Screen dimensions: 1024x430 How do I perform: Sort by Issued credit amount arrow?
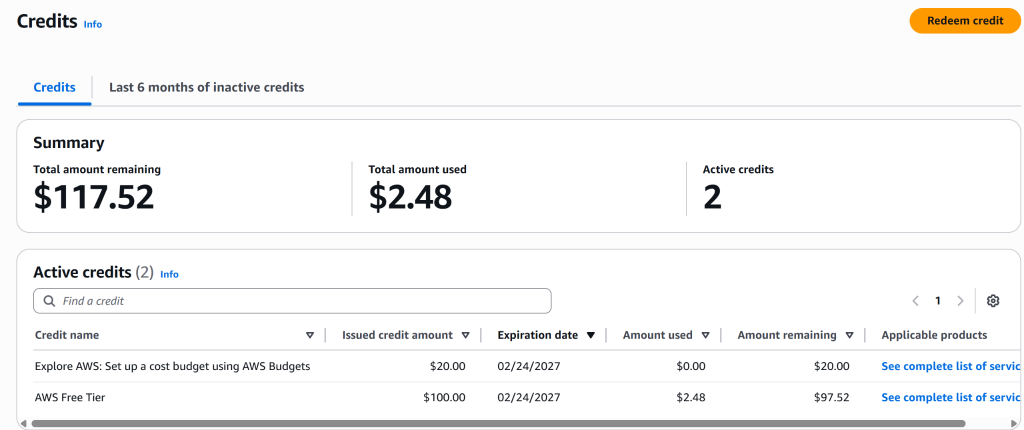click(x=465, y=336)
